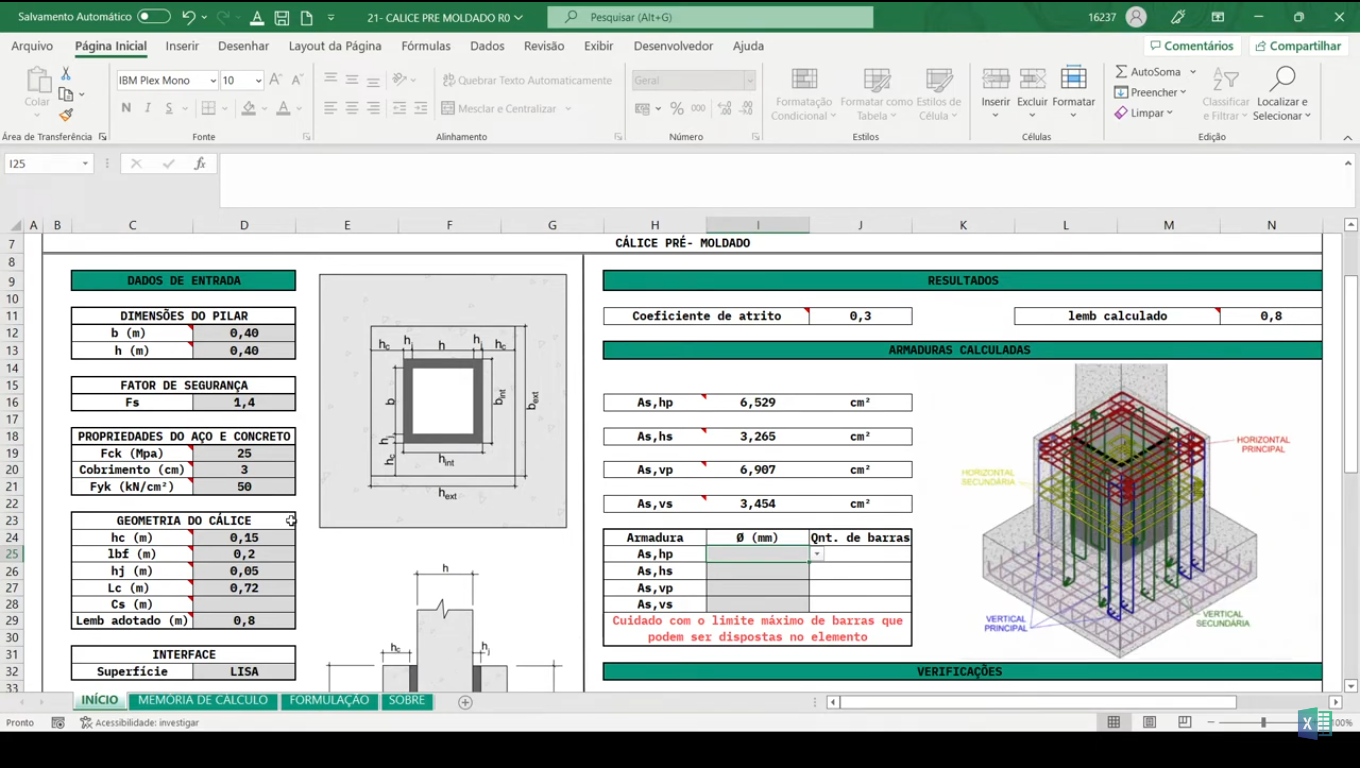Image resolution: width=1360 pixels, height=768 pixels.
Task: Expand the font size dropdown
Action: [258, 81]
